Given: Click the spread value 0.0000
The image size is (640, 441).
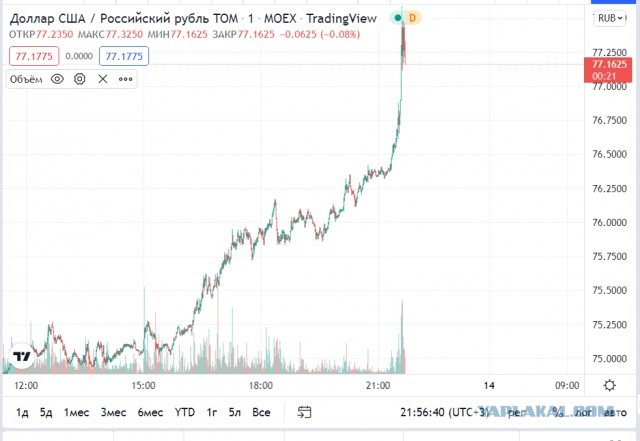Looking at the screenshot, I should coord(79,56).
